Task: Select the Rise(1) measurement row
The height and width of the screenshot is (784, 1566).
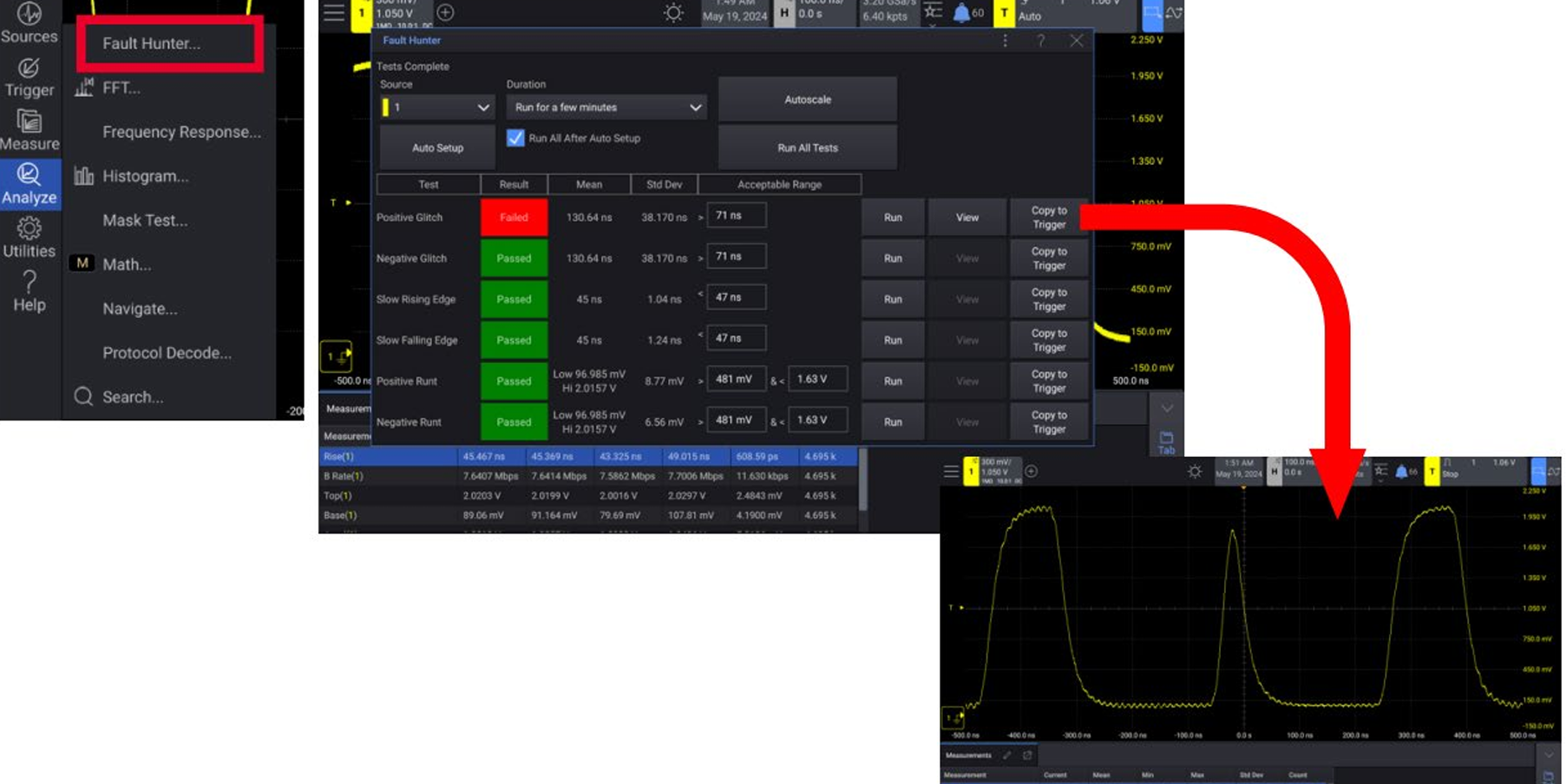Action: tap(589, 456)
